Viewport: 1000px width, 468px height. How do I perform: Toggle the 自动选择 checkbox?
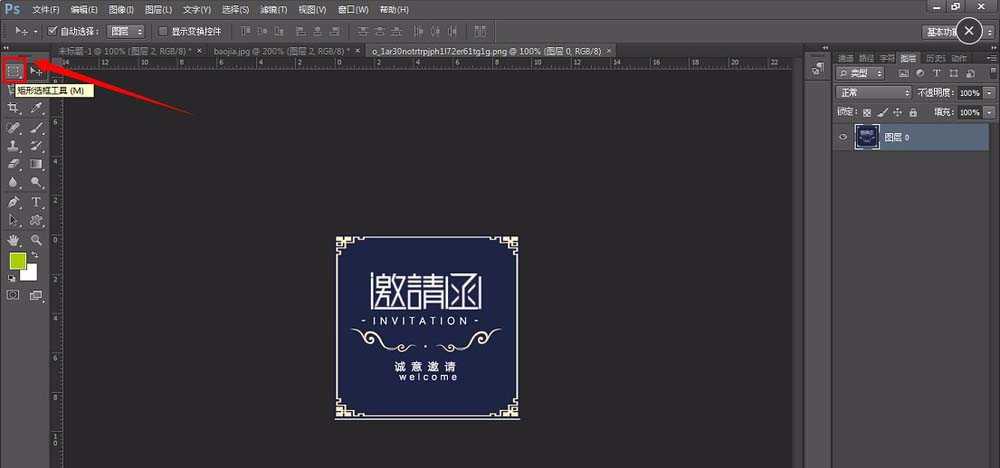pyautogui.click(x=53, y=32)
